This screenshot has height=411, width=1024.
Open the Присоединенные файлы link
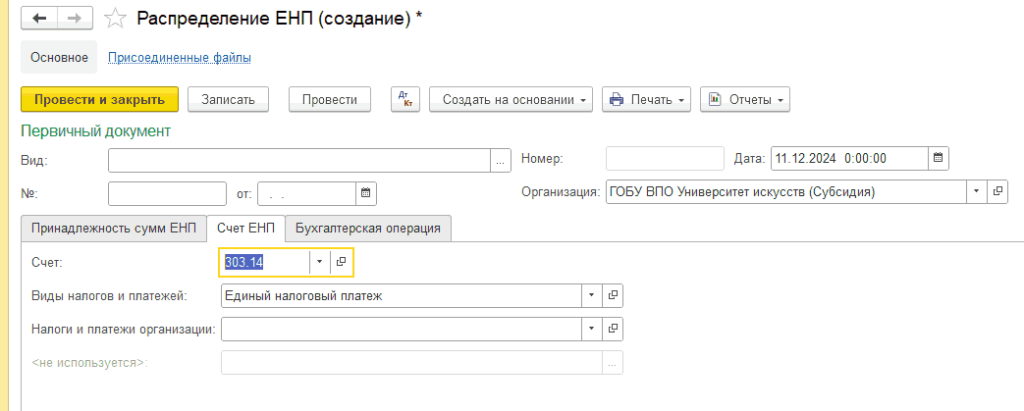[179, 58]
